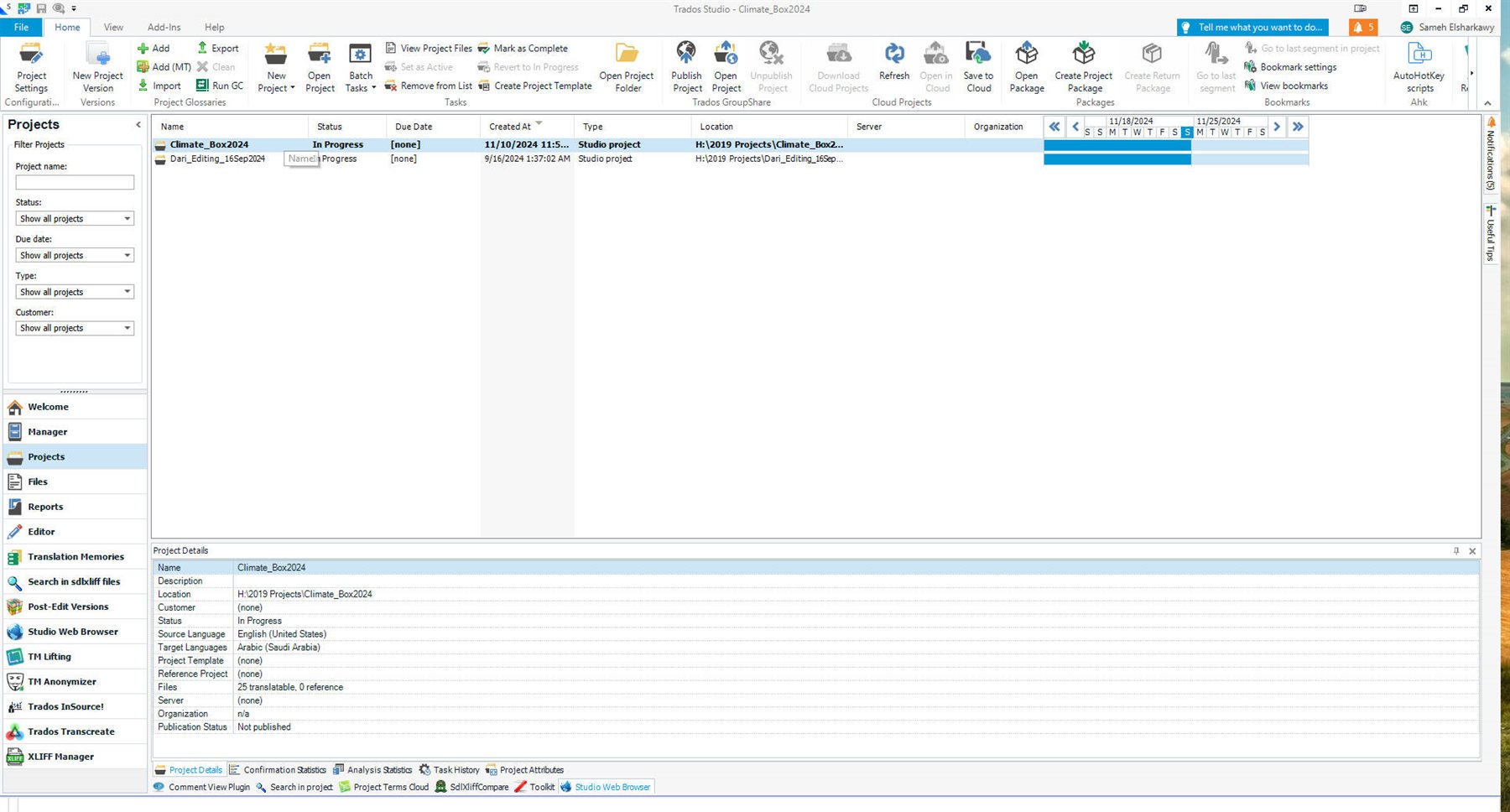Switch to View ribbon tab

(113, 28)
